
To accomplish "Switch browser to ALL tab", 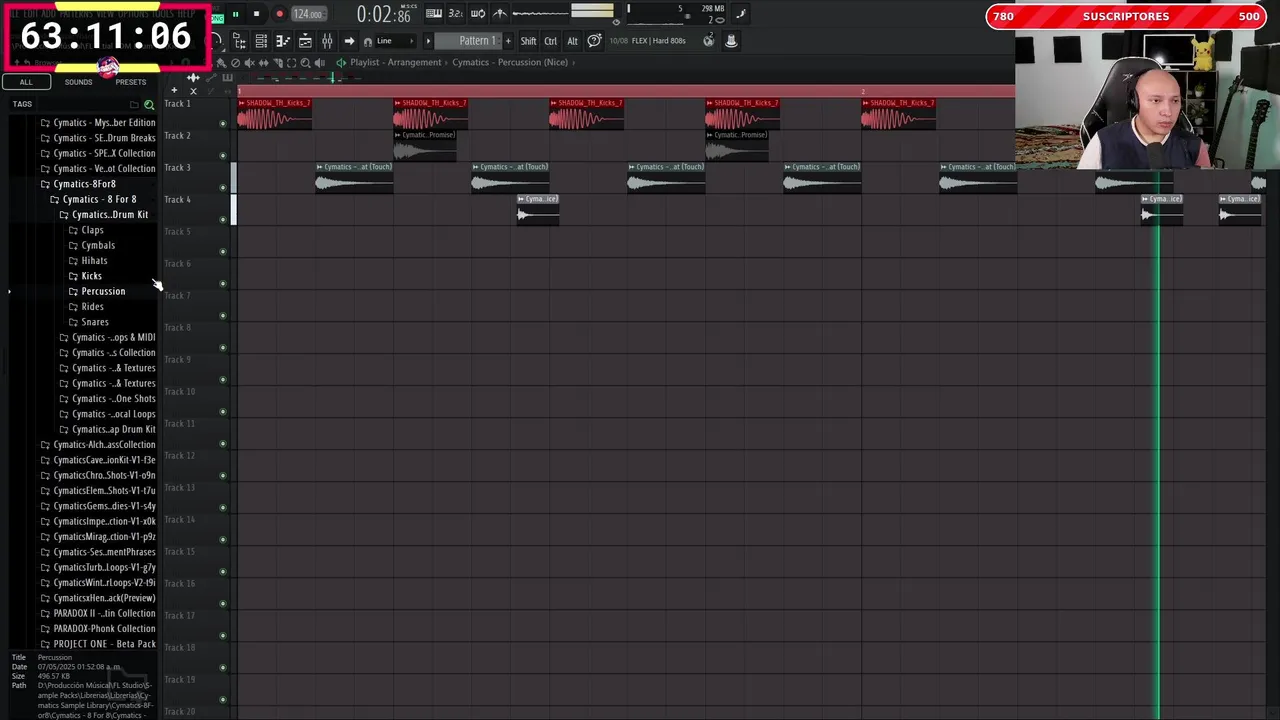I will 26,82.
